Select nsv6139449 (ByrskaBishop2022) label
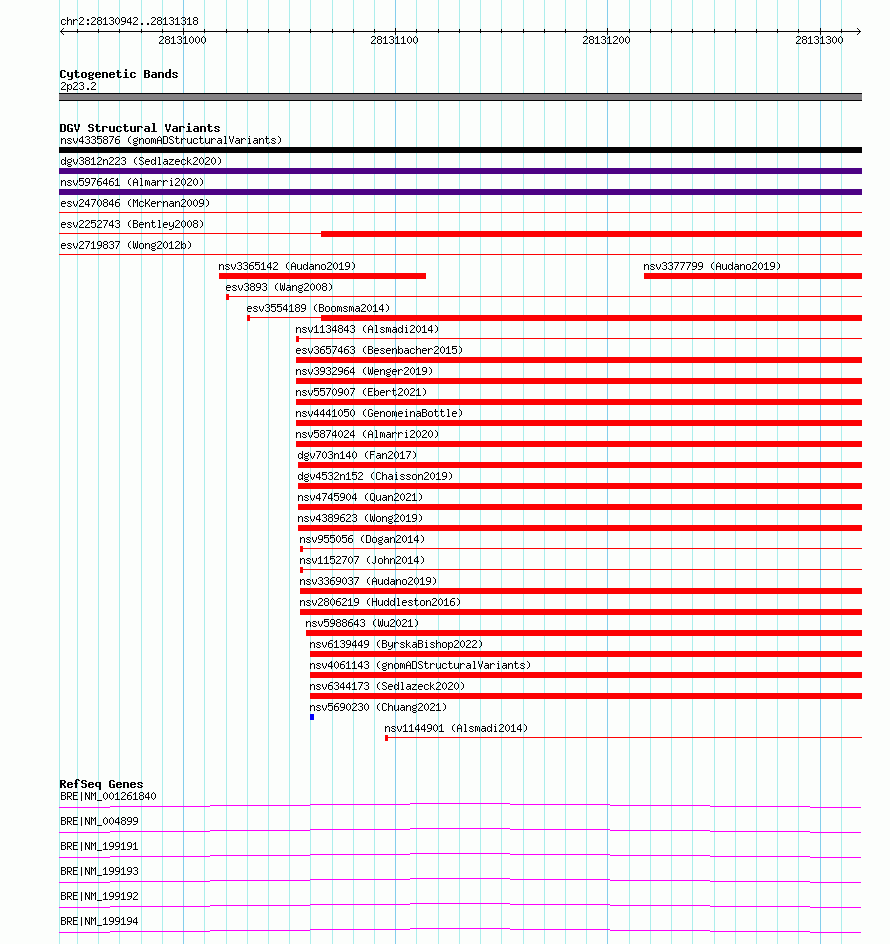This screenshot has height=944, width=890. tap(396, 645)
